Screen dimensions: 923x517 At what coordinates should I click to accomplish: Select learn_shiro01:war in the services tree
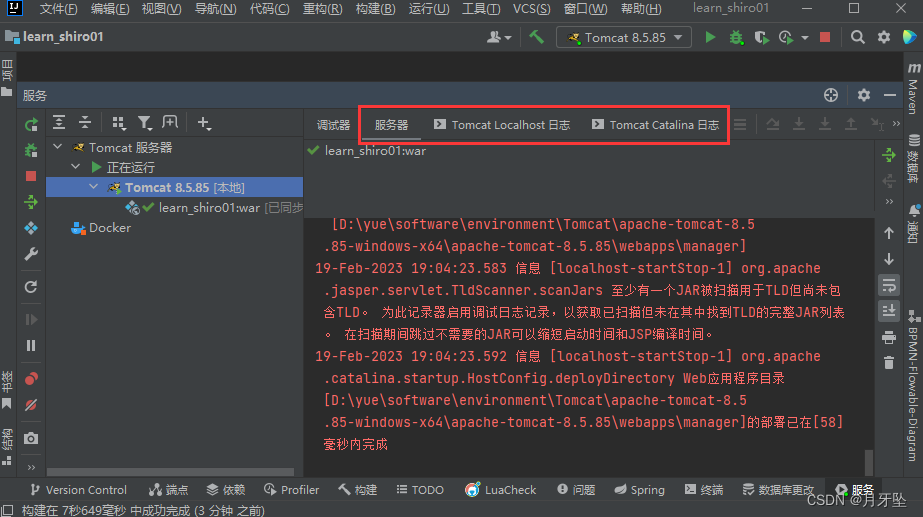(209, 207)
